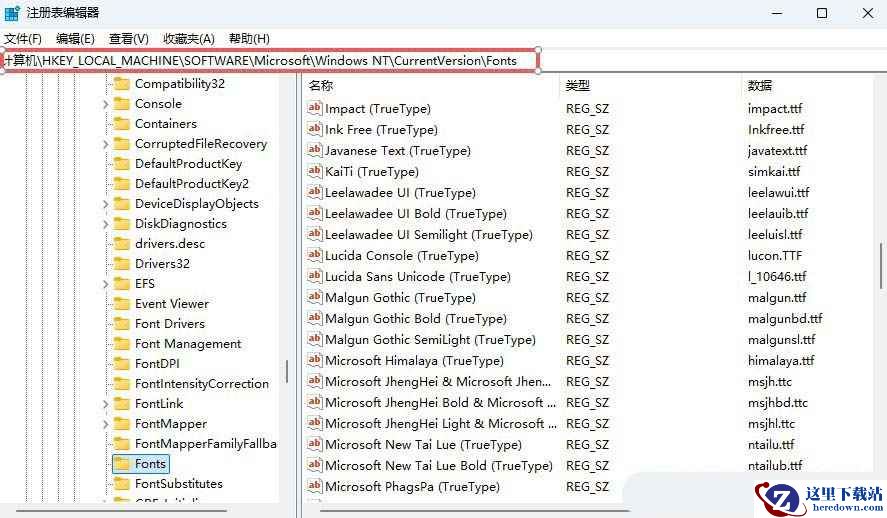Expand the FontLink registry key
Image resolution: width=887 pixels, height=518 pixels.
[x=106, y=404]
